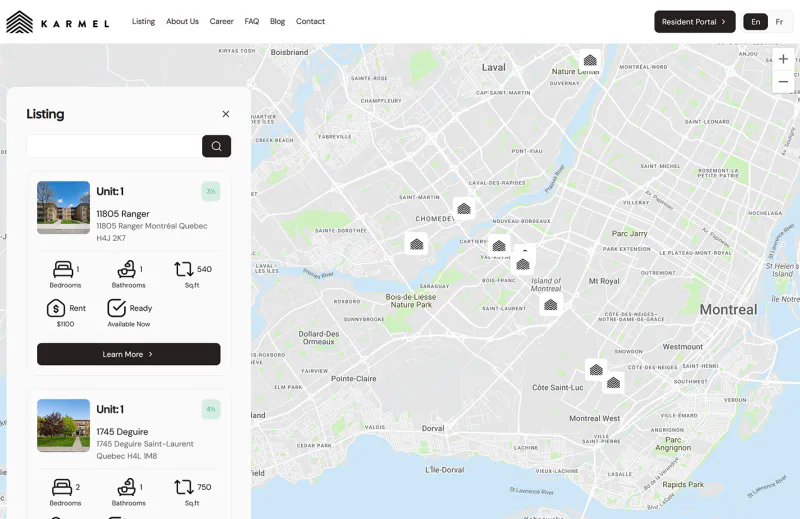Open the Listing nav item
The image size is (800, 519).
(x=143, y=21)
